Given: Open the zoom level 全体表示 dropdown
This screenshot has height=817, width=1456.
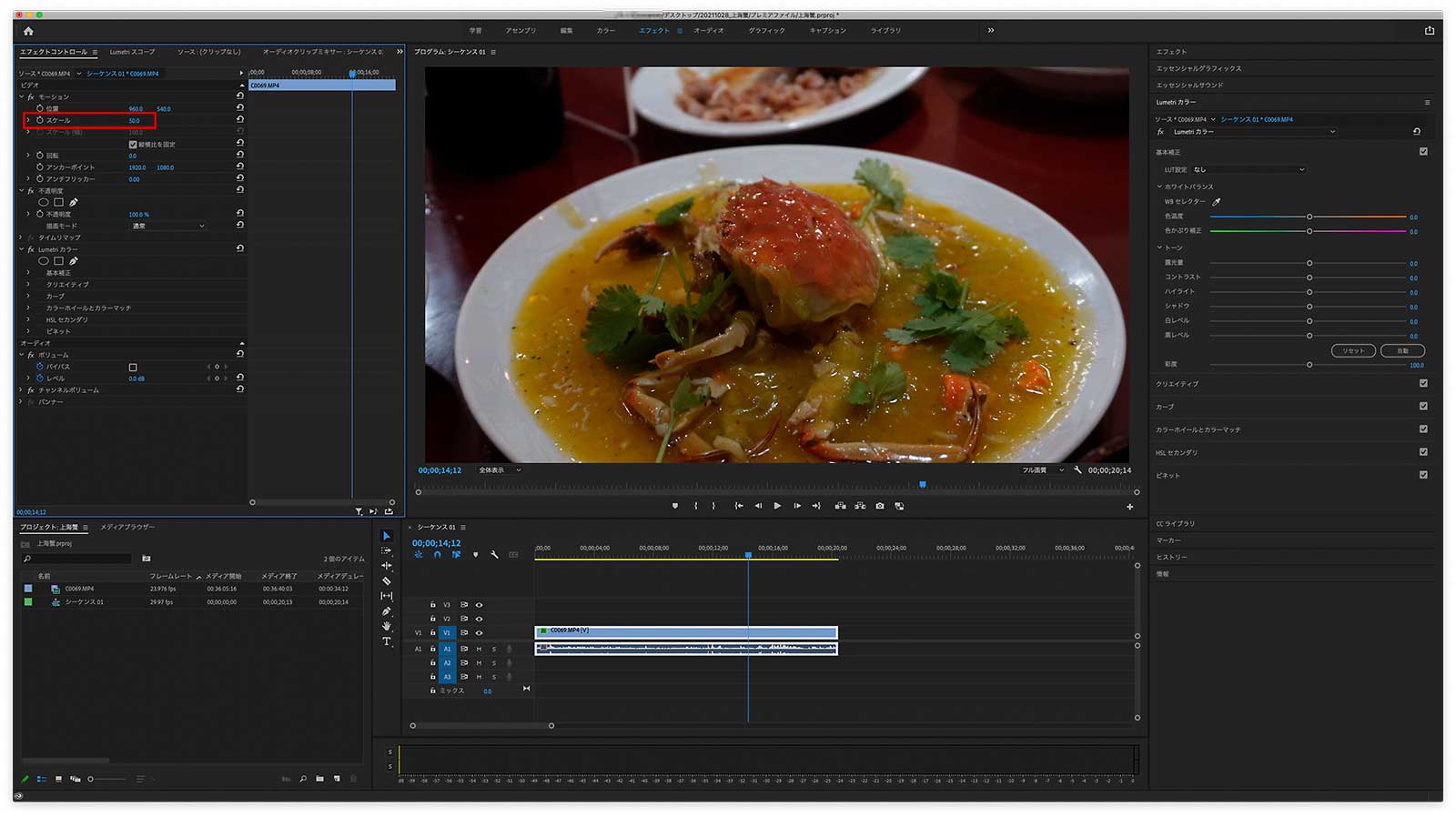Looking at the screenshot, I should [500, 470].
